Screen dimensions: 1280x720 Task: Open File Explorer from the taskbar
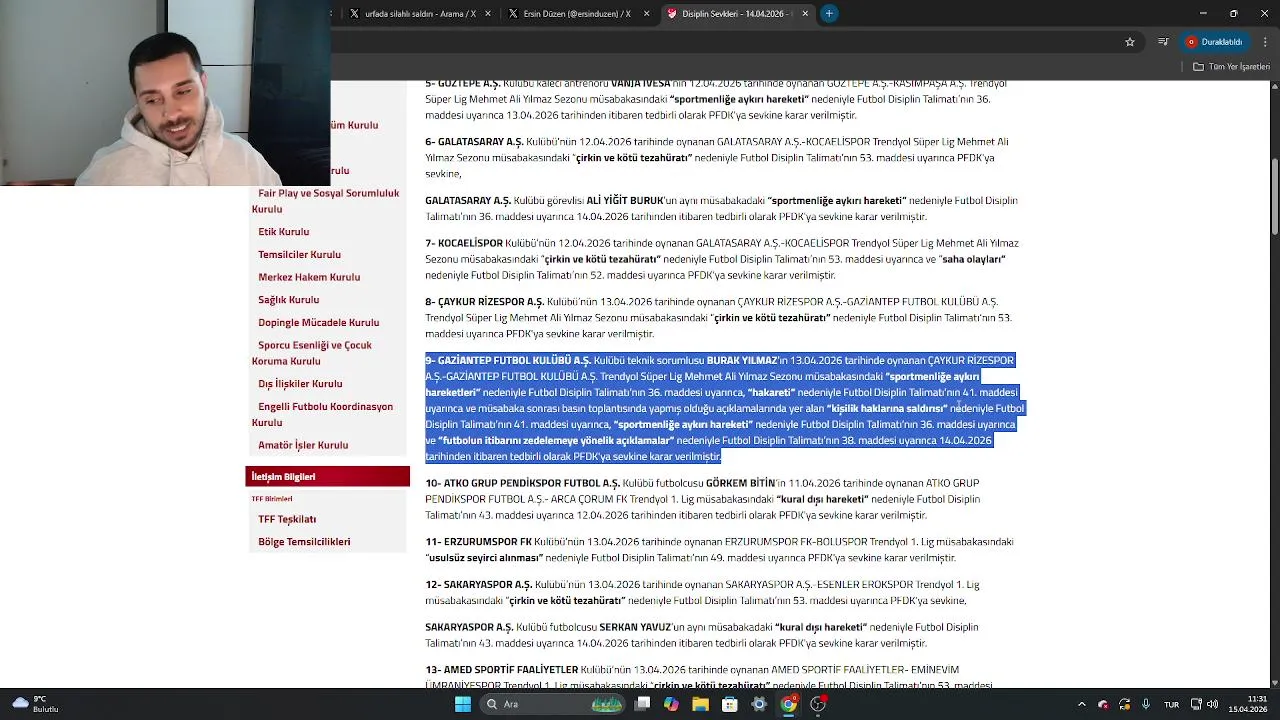[700, 704]
